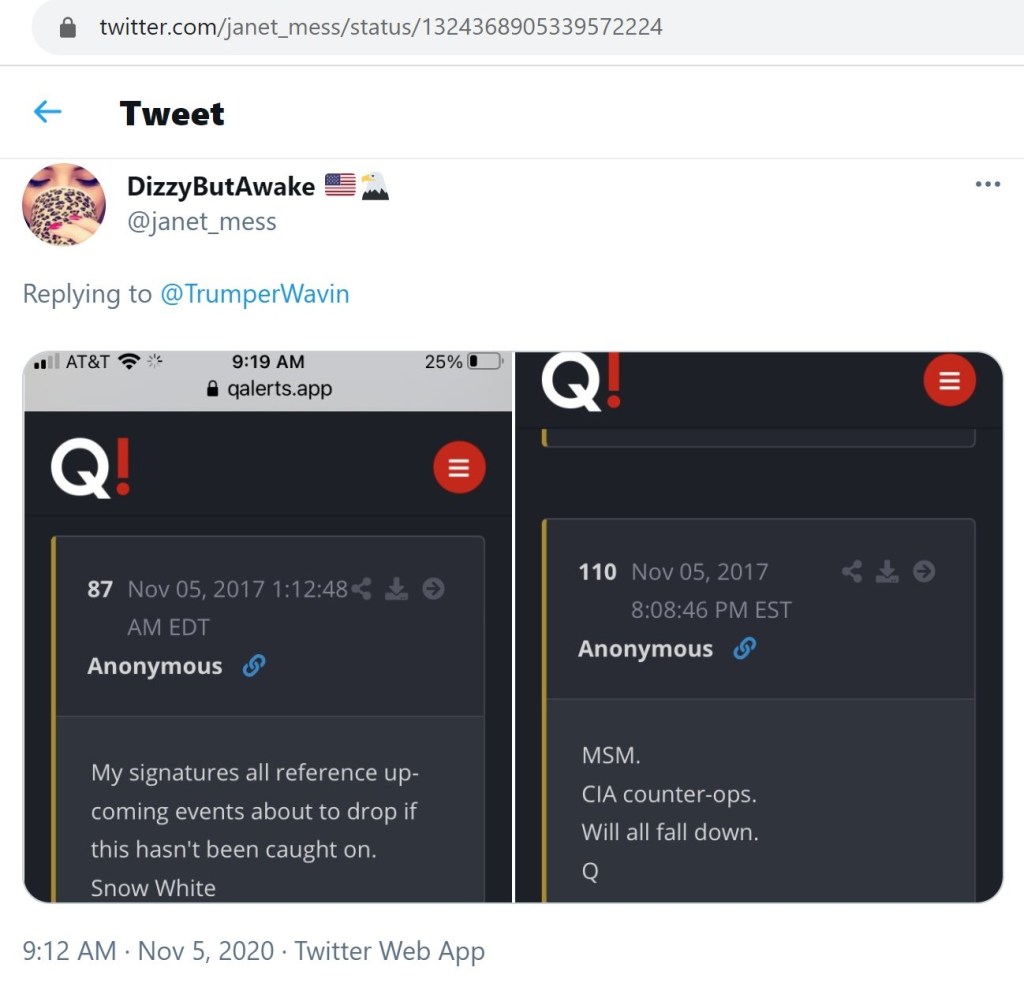The width and height of the screenshot is (1024, 986).
Task: Open the three-dot more options menu
Action: click(x=987, y=184)
